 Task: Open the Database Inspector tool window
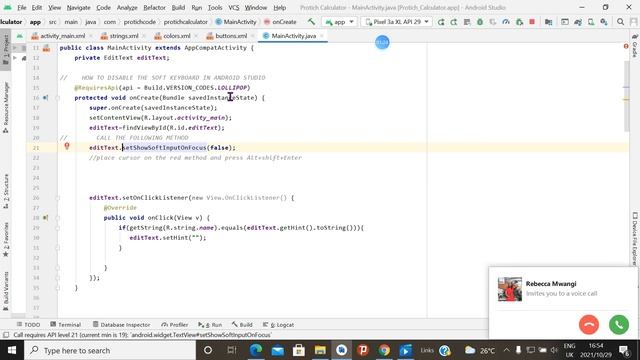(x=122, y=324)
